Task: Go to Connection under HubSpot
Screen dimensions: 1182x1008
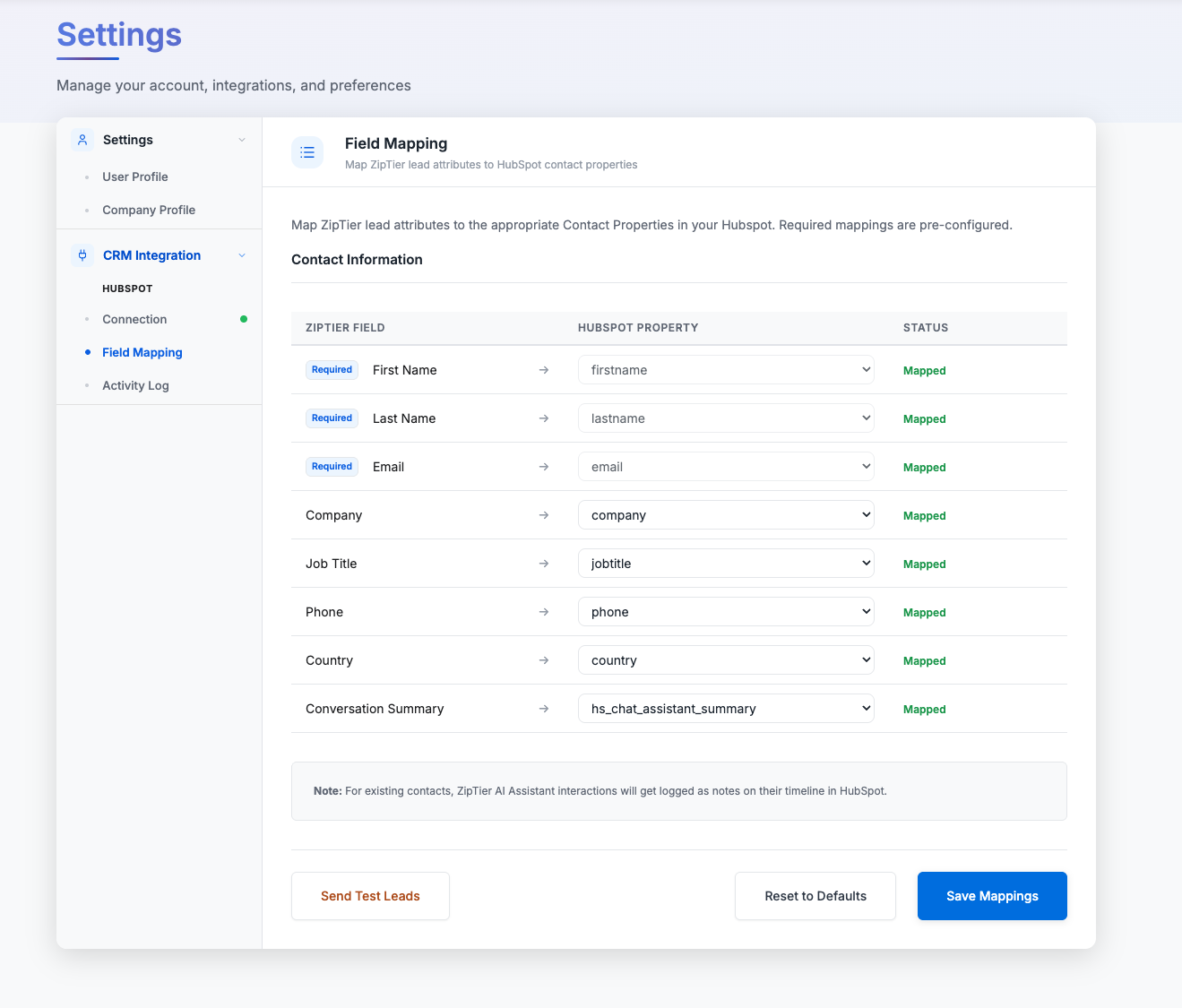Action: point(134,319)
